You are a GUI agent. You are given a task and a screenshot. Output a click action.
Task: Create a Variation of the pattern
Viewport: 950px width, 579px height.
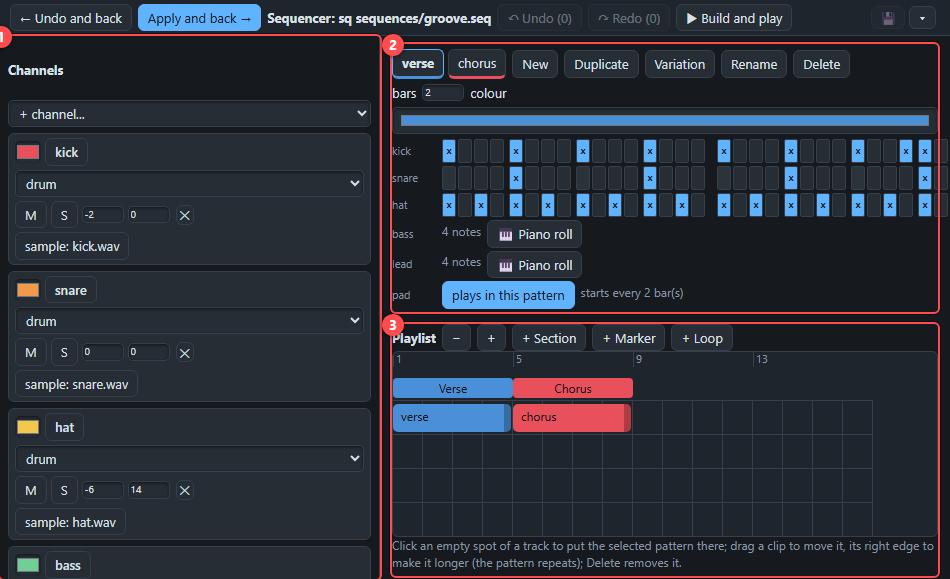pos(679,64)
